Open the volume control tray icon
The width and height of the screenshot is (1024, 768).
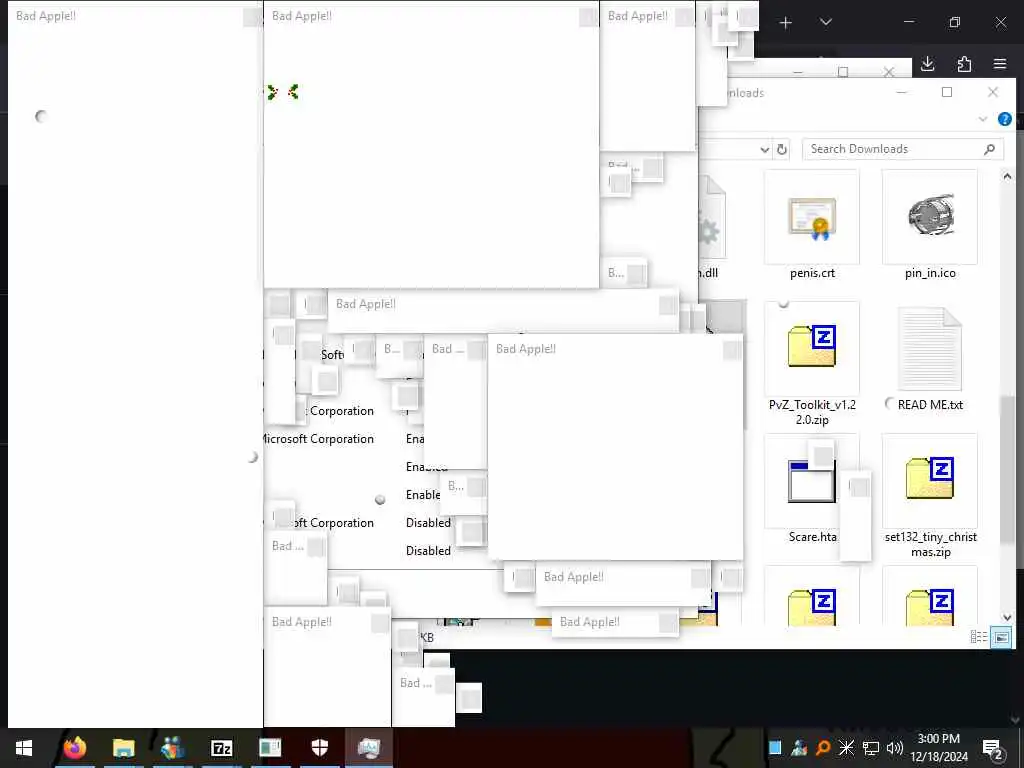(x=895, y=748)
